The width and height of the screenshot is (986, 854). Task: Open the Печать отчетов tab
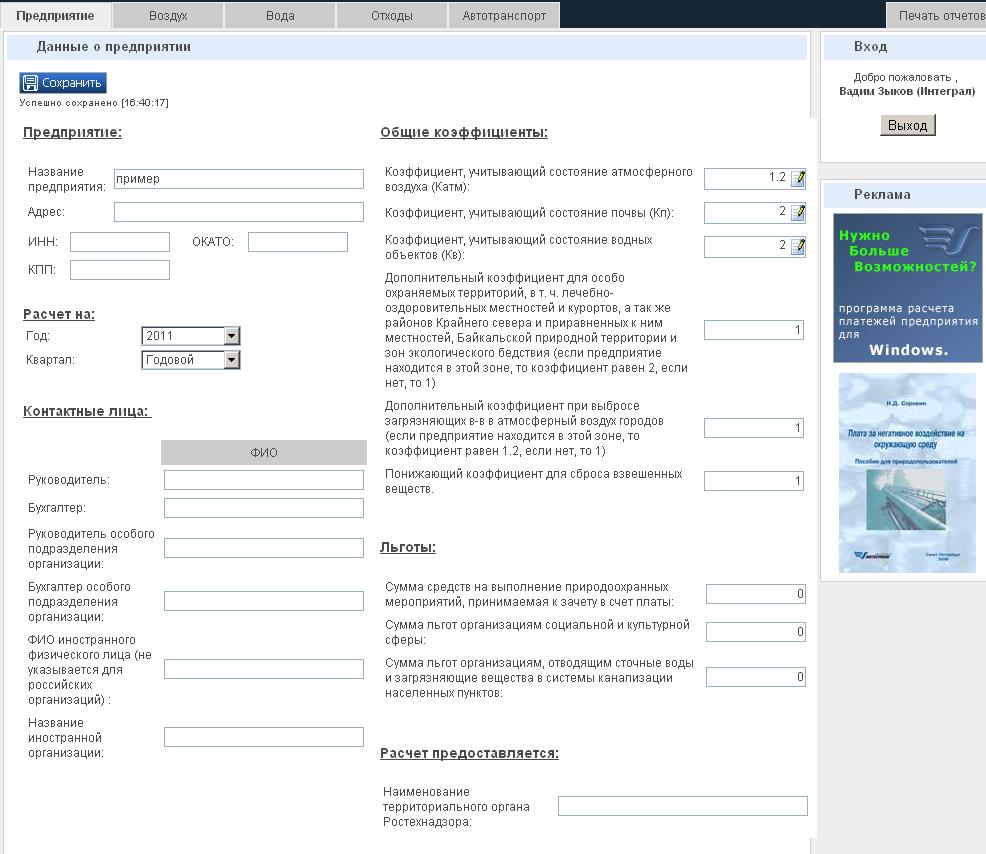point(938,16)
